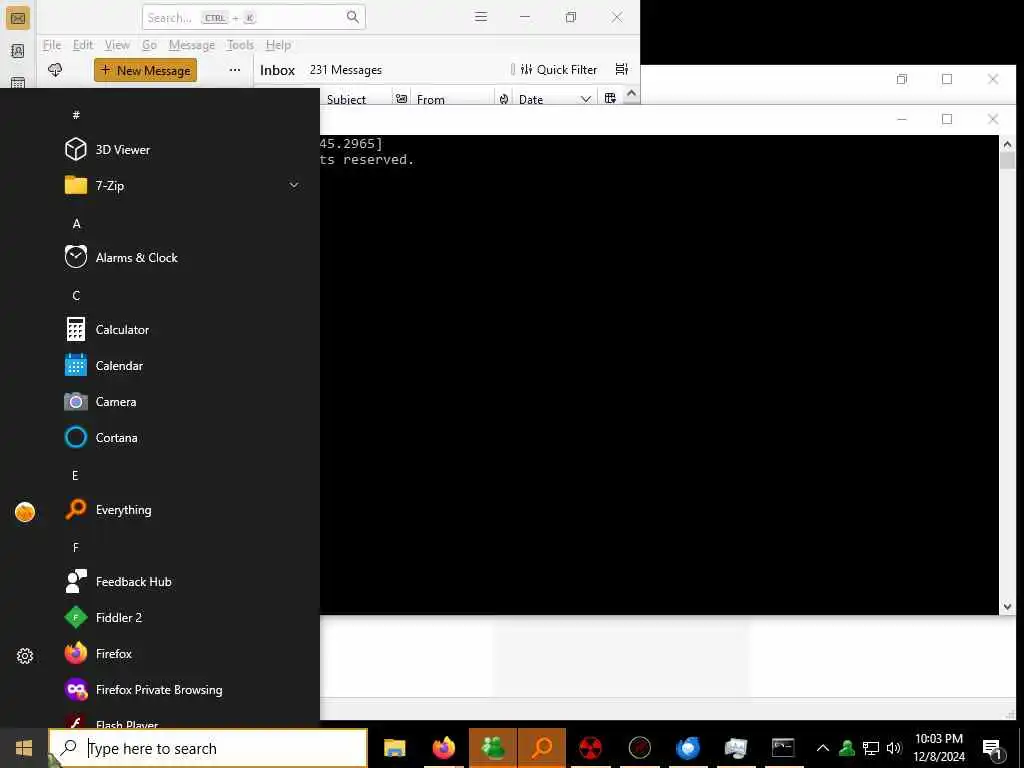This screenshot has height=768, width=1024.
Task: Open the notification center
Action: (x=993, y=748)
